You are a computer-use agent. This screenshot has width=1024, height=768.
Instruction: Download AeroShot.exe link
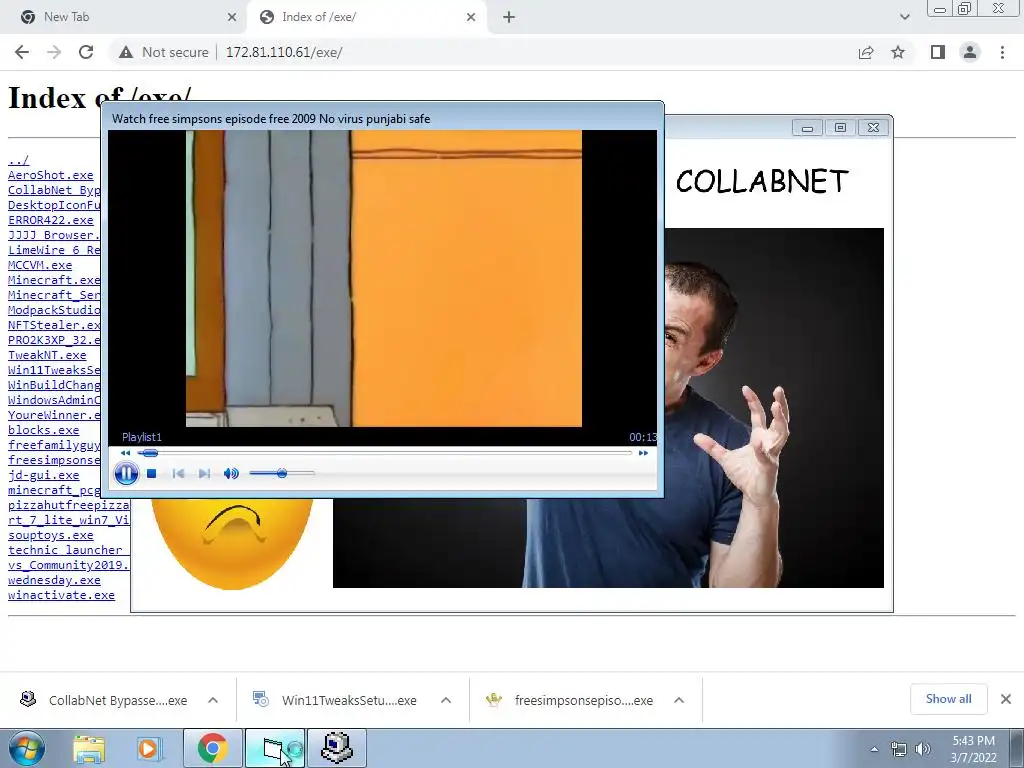(x=50, y=175)
